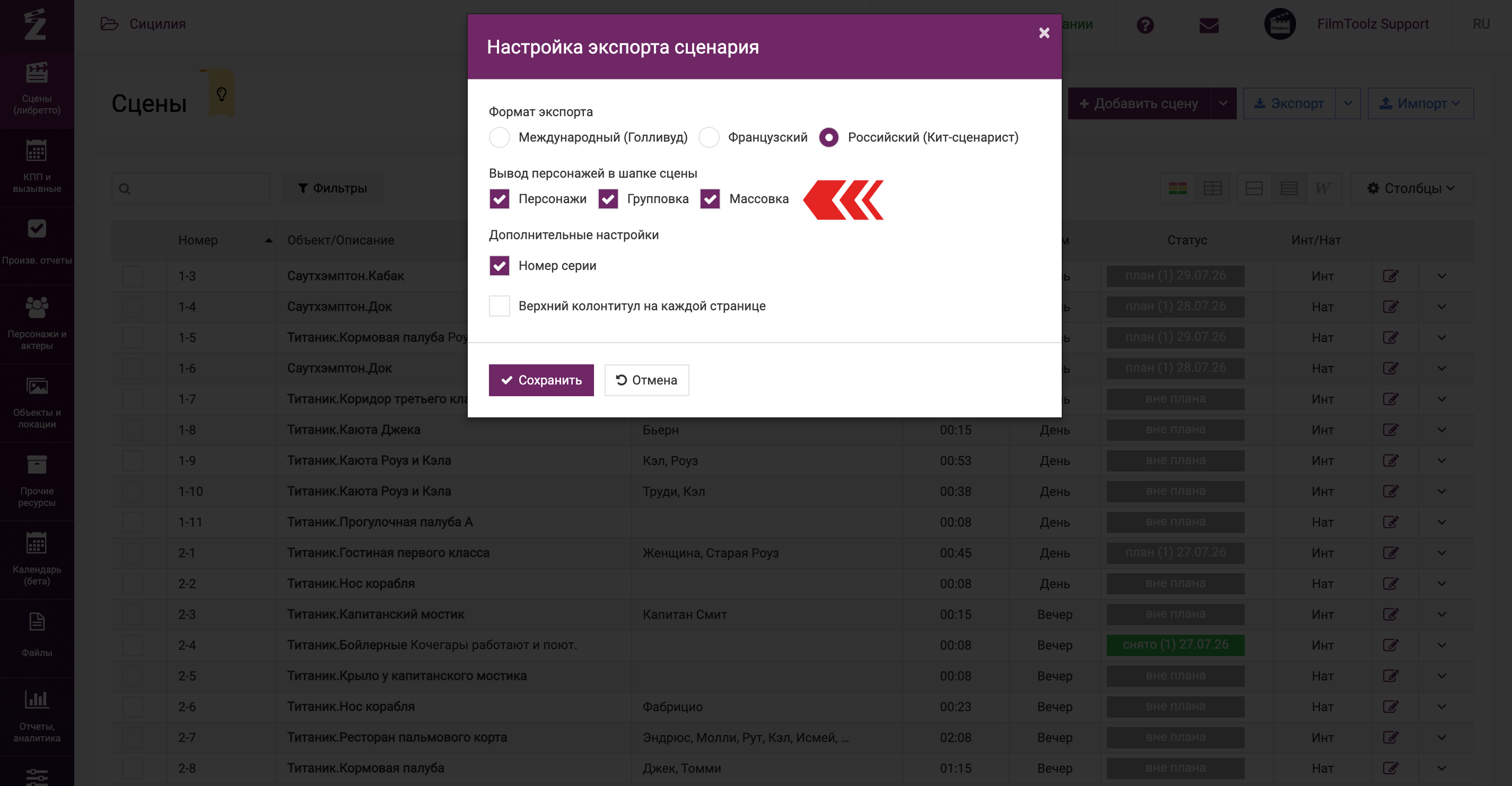Expand row actions for scene 2-1
1512x786 pixels.
coord(1441,553)
